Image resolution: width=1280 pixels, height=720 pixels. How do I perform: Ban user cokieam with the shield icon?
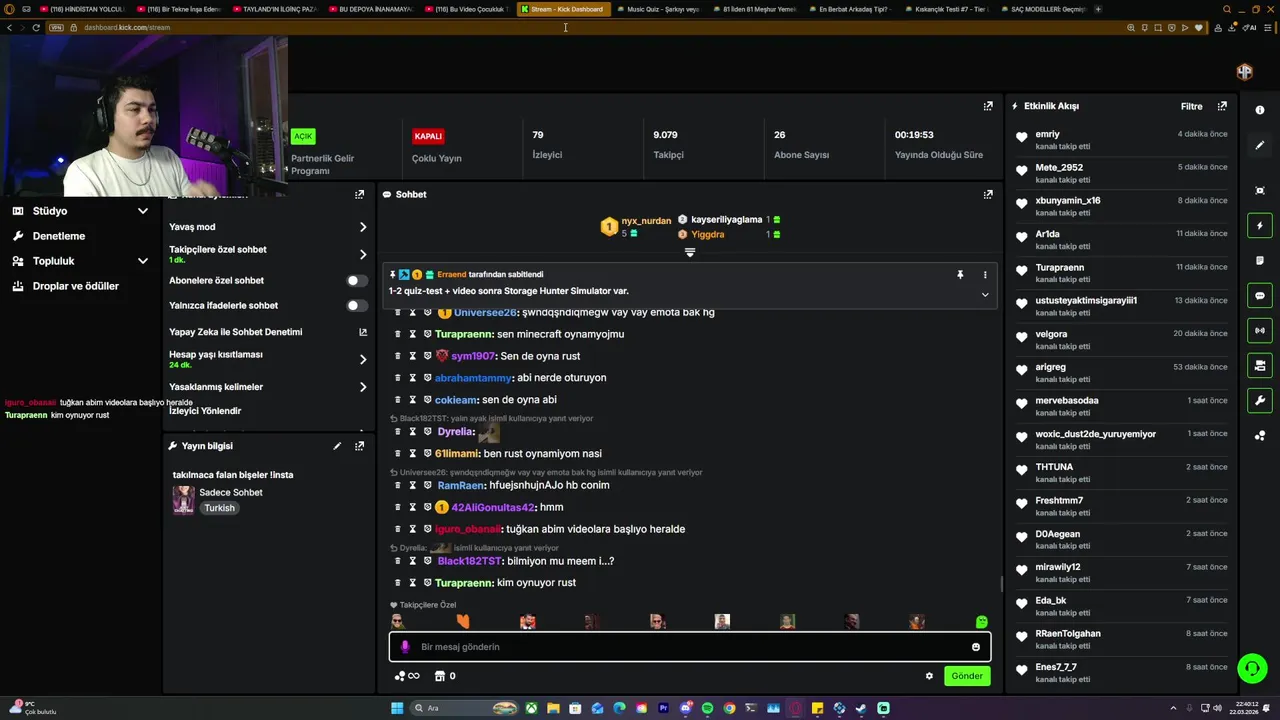pos(427,400)
